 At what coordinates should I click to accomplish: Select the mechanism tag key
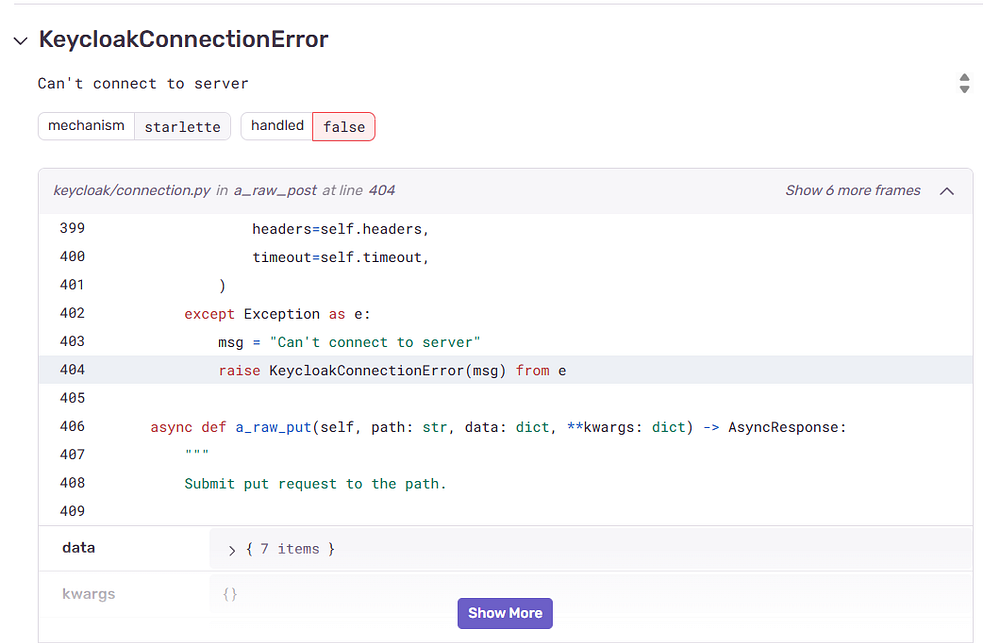pos(86,126)
